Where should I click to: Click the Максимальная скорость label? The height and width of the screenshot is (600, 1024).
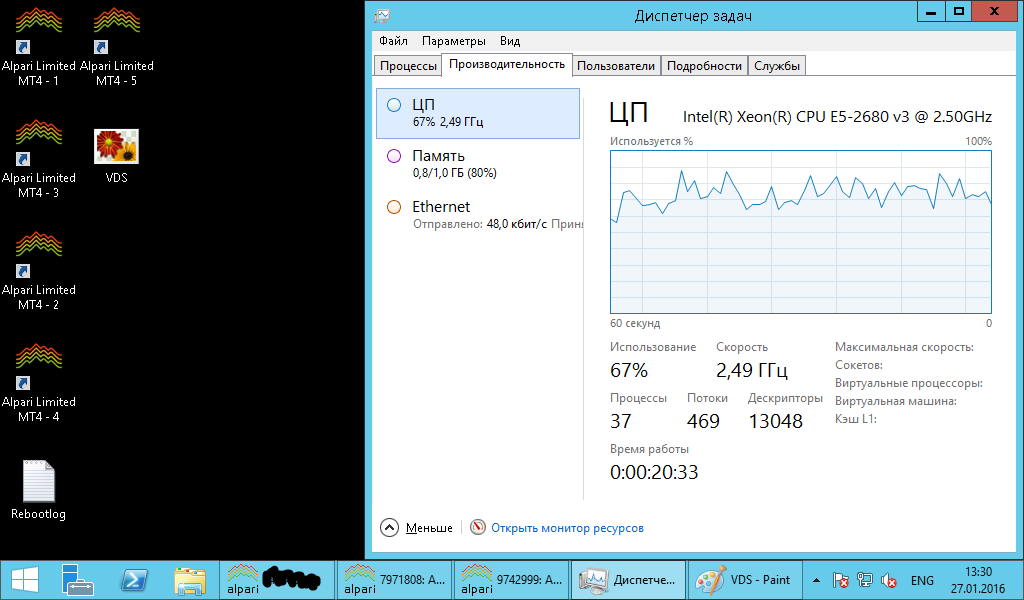click(x=904, y=347)
